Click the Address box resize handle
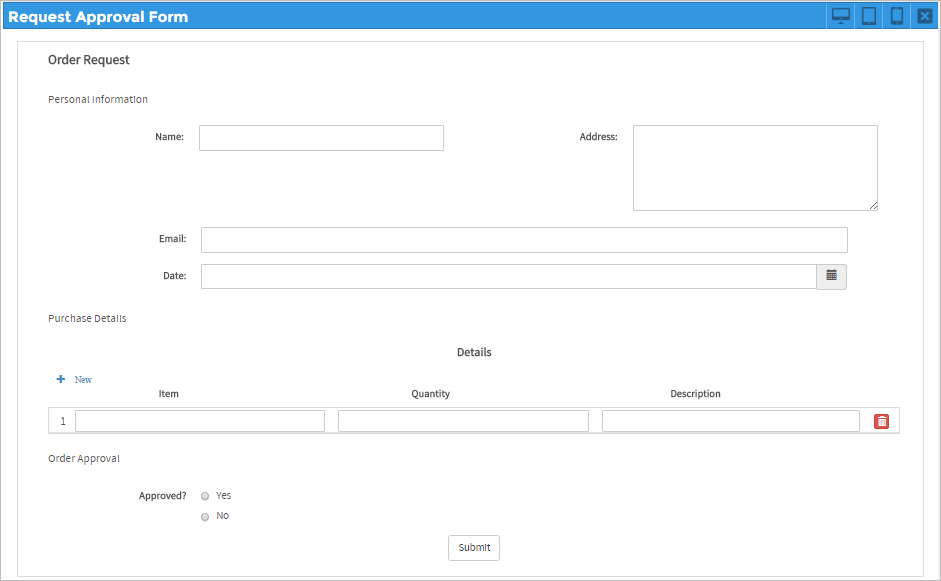 pos(873,206)
